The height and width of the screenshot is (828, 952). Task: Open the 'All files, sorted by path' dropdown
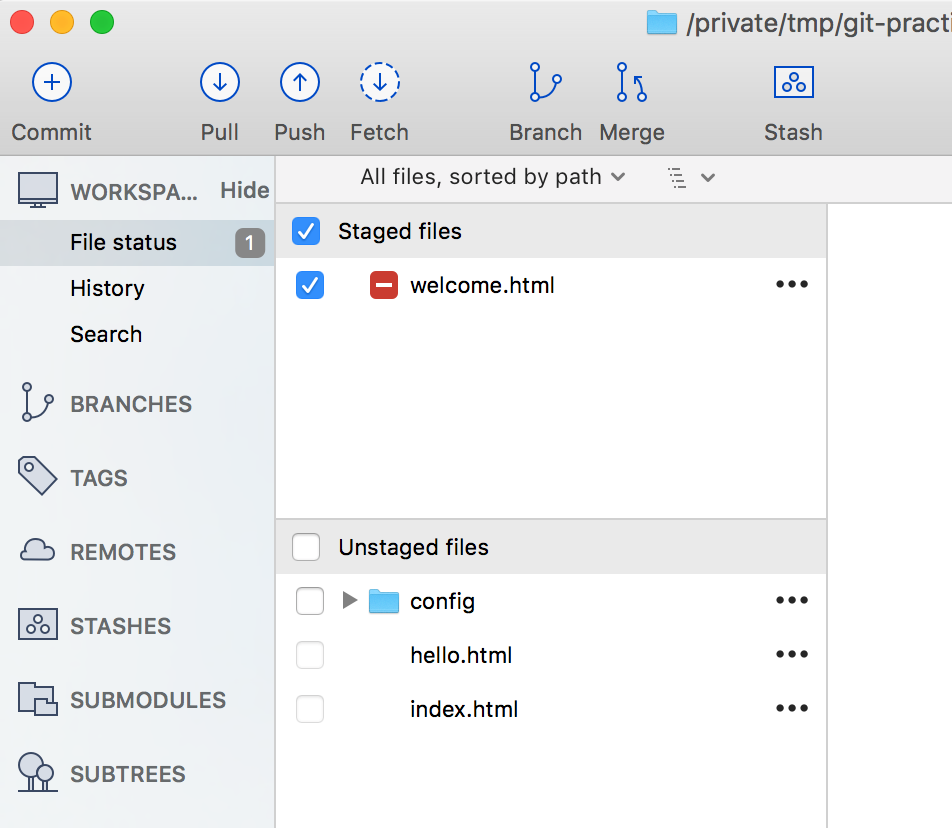(x=493, y=176)
